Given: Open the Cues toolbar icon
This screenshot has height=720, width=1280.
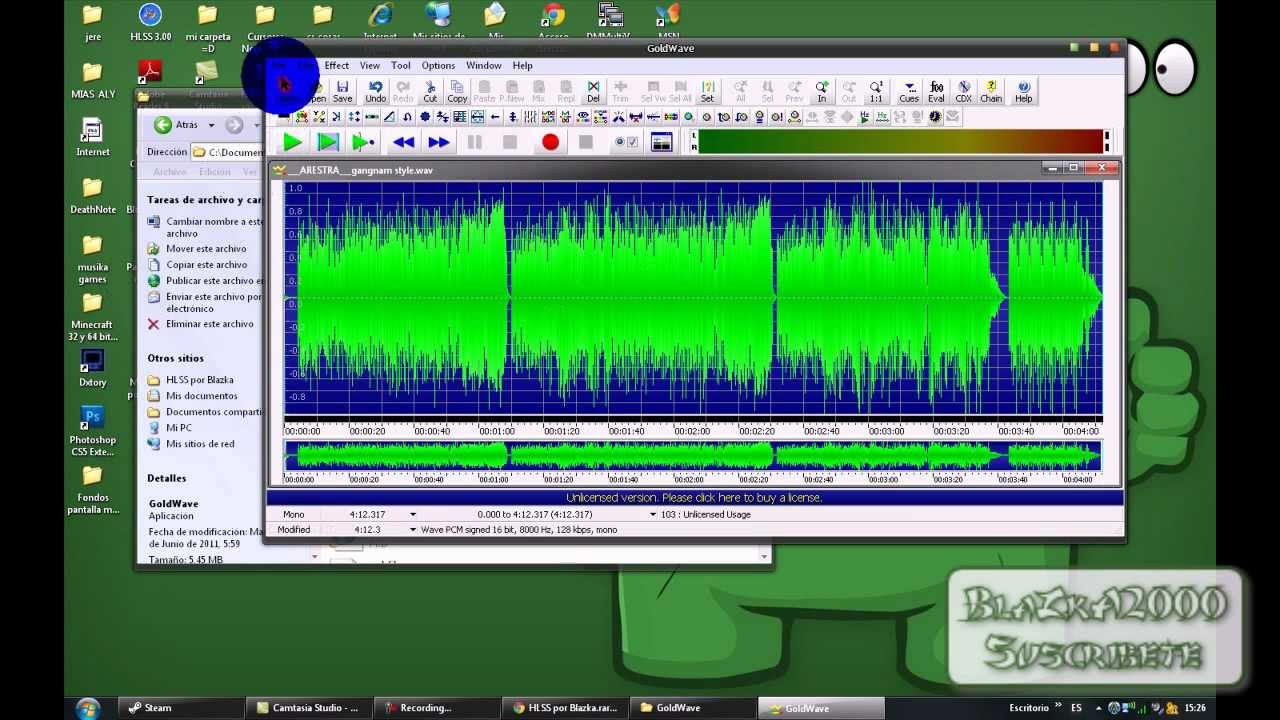Looking at the screenshot, I should coord(909,92).
